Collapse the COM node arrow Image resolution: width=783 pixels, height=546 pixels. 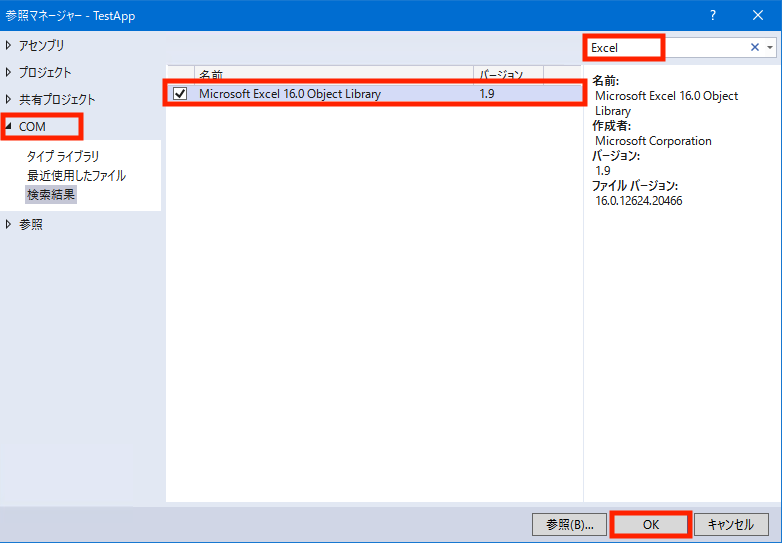pos(8,126)
